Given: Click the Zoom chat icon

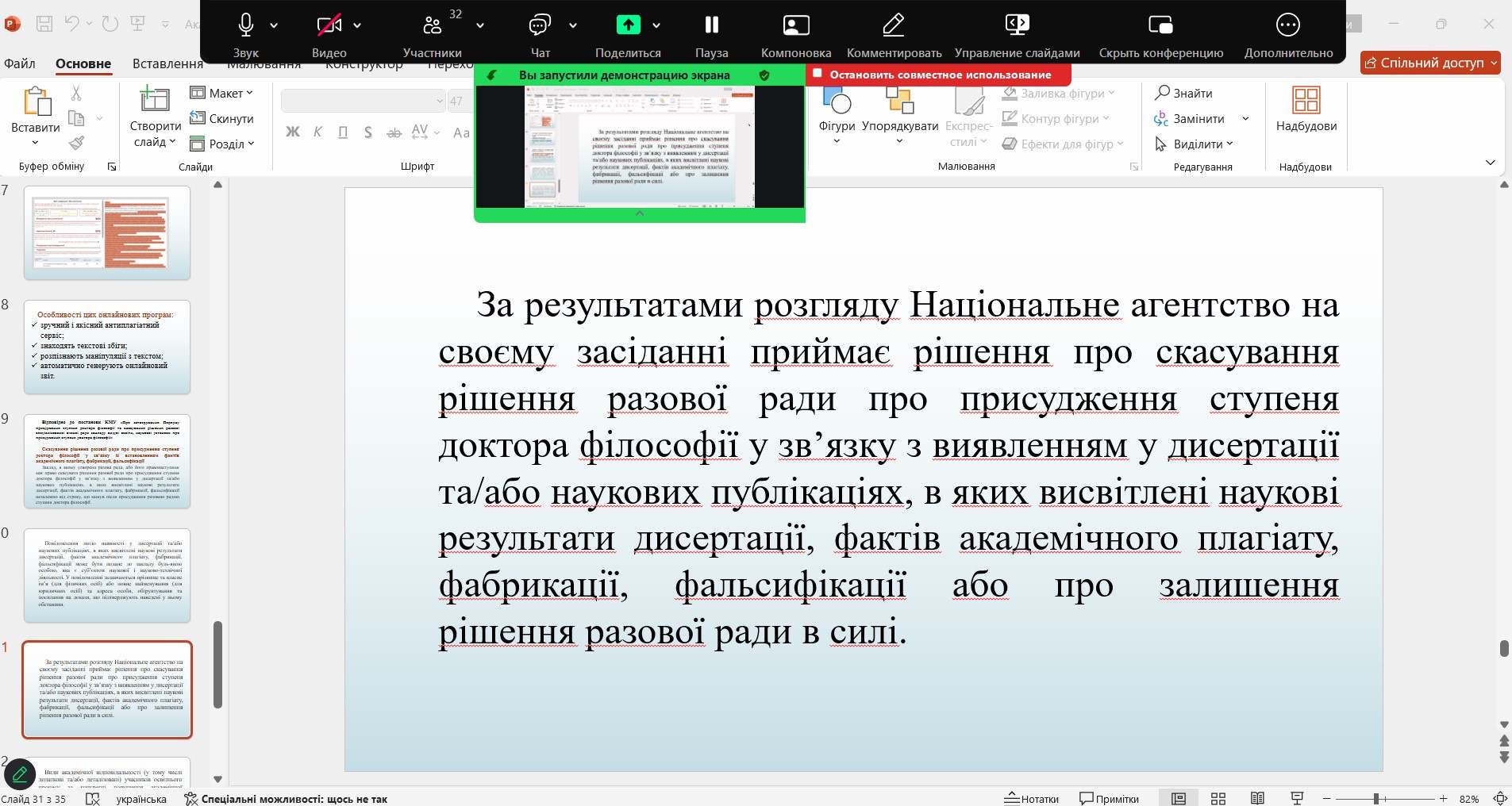Looking at the screenshot, I should pos(540,26).
